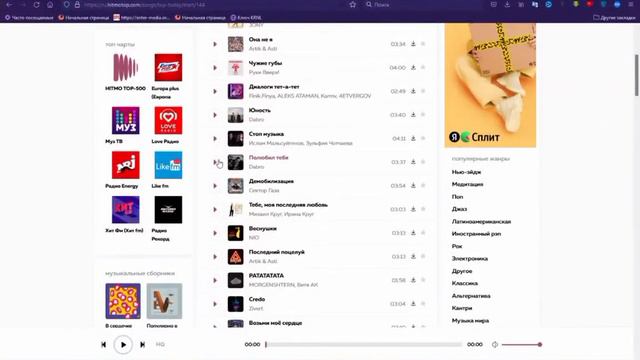
Task: Skip to the next track
Action: point(142,345)
